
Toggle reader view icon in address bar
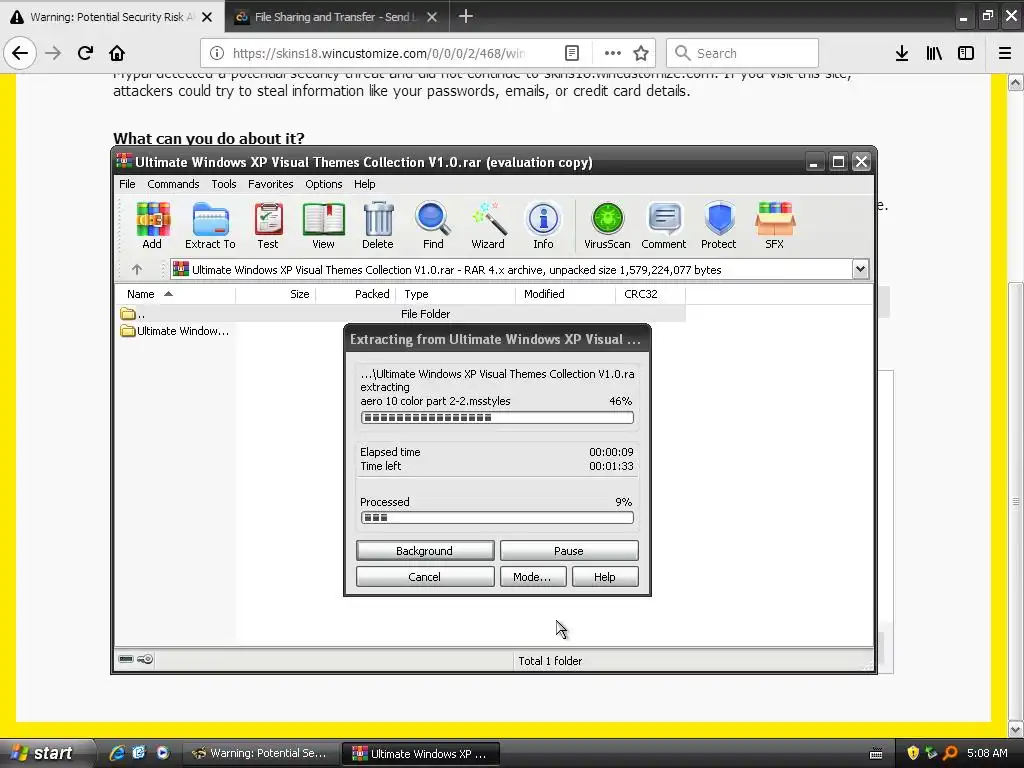[571, 53]
